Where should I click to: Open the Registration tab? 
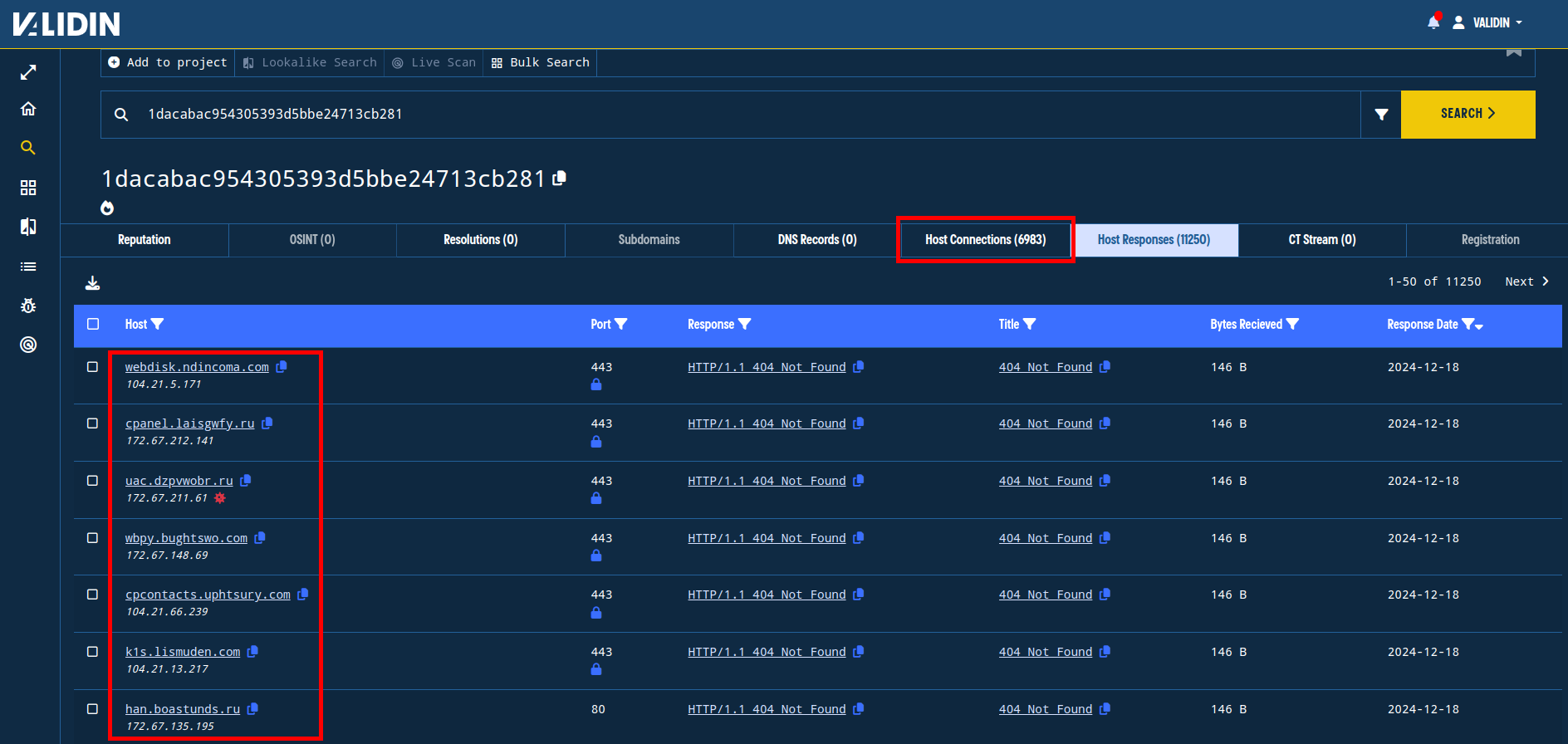pyautogui.click(x=1490, y=240)
